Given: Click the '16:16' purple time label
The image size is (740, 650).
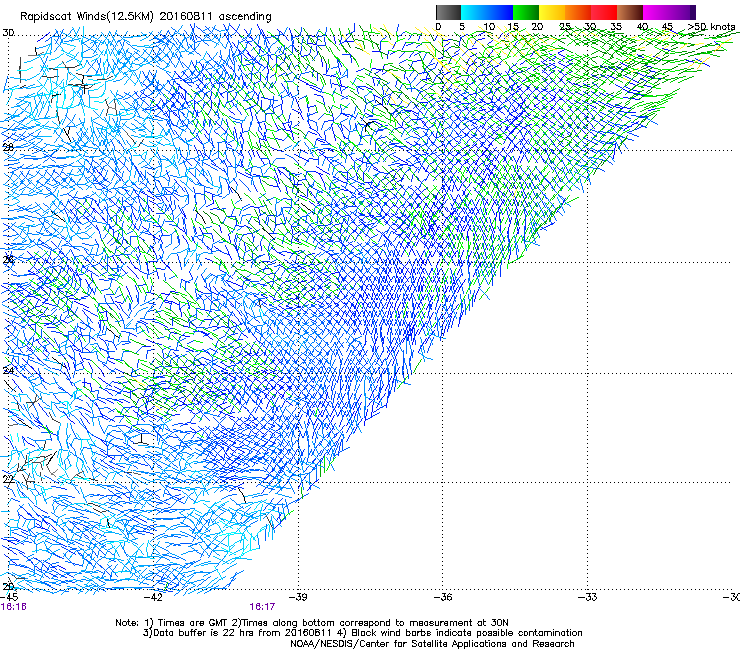Looking at the screenshot, I should [x=14, y=607].
